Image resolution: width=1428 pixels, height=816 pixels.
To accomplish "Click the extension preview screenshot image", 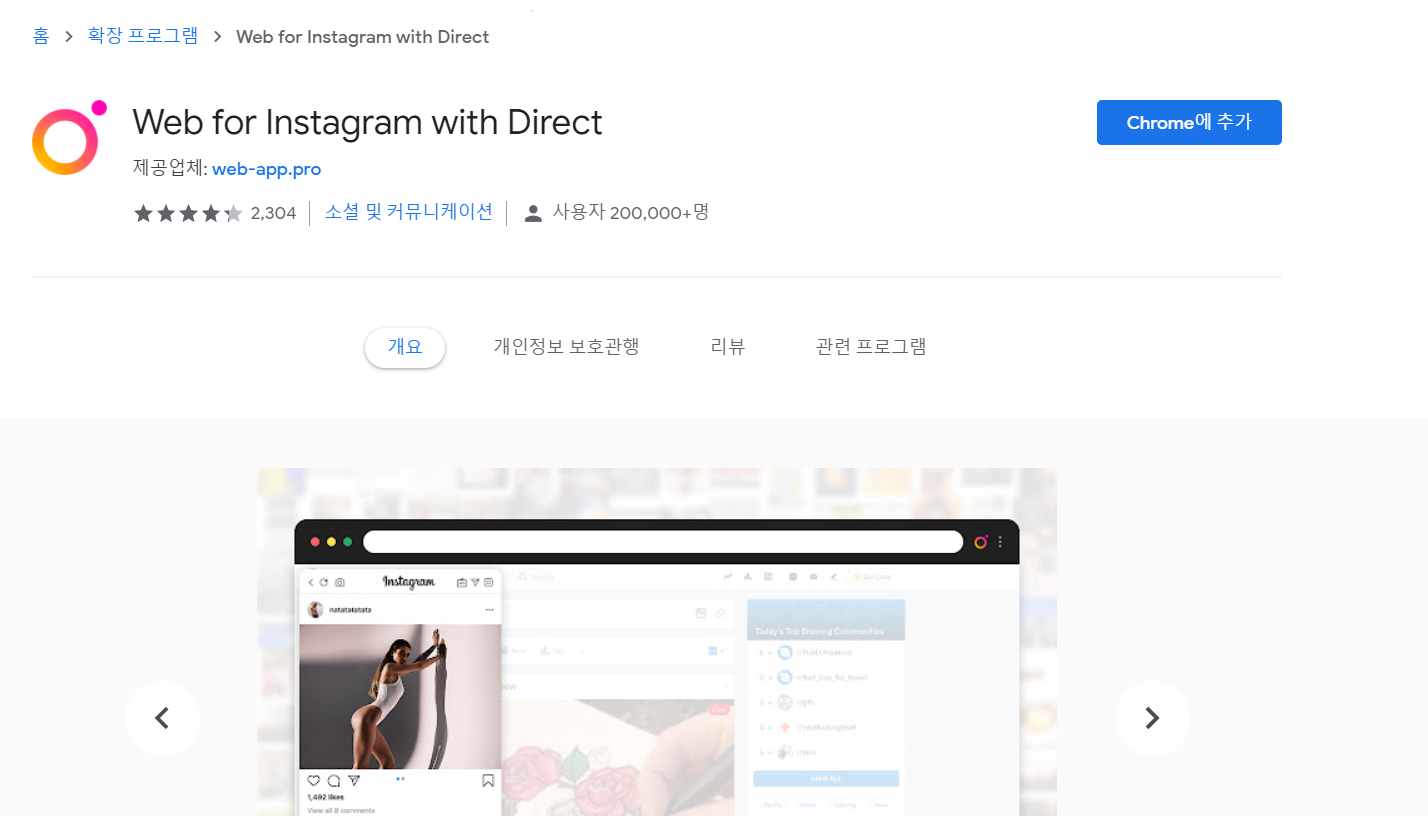I will tap(657, 642).
